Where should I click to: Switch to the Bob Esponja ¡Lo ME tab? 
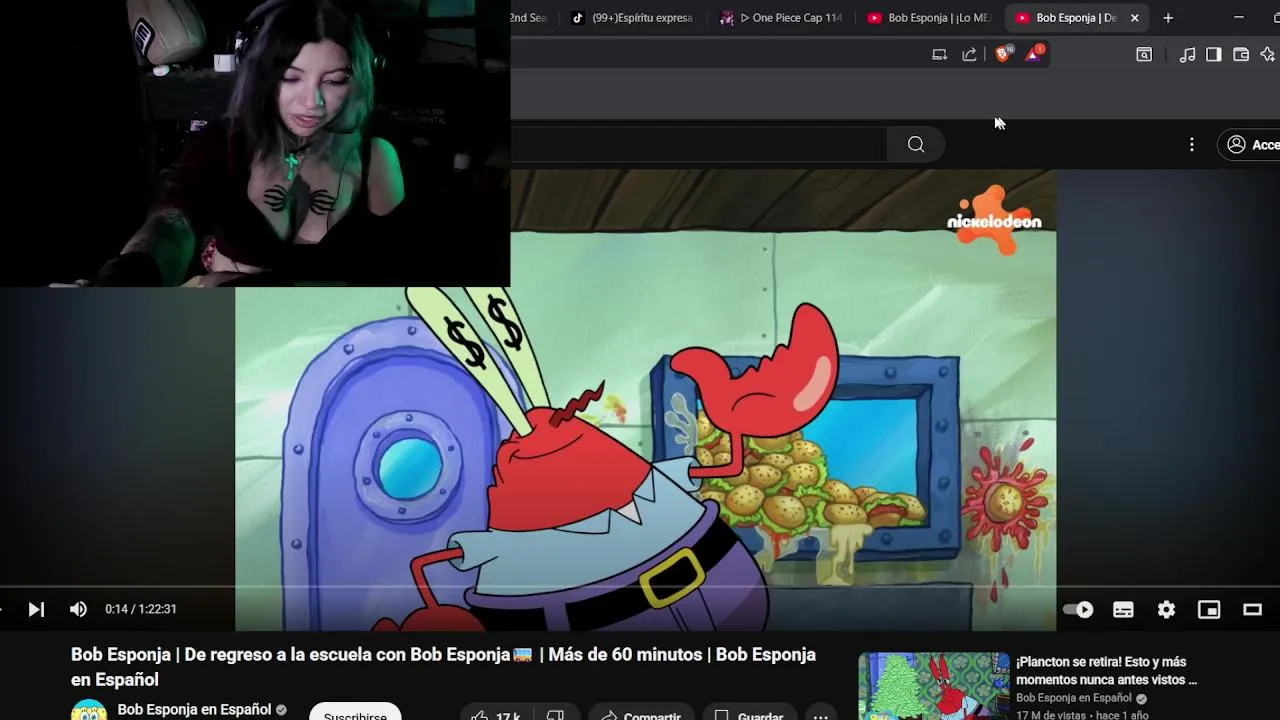929,18
